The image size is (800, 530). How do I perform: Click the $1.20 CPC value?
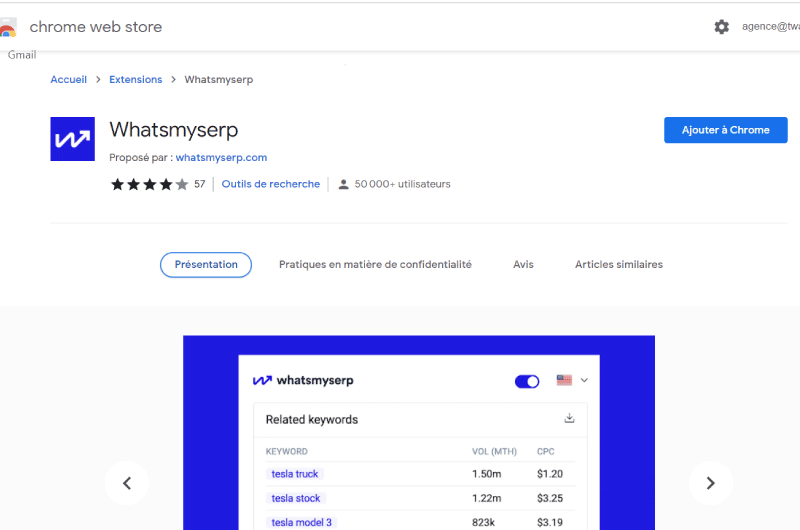[x=549, y=474]
